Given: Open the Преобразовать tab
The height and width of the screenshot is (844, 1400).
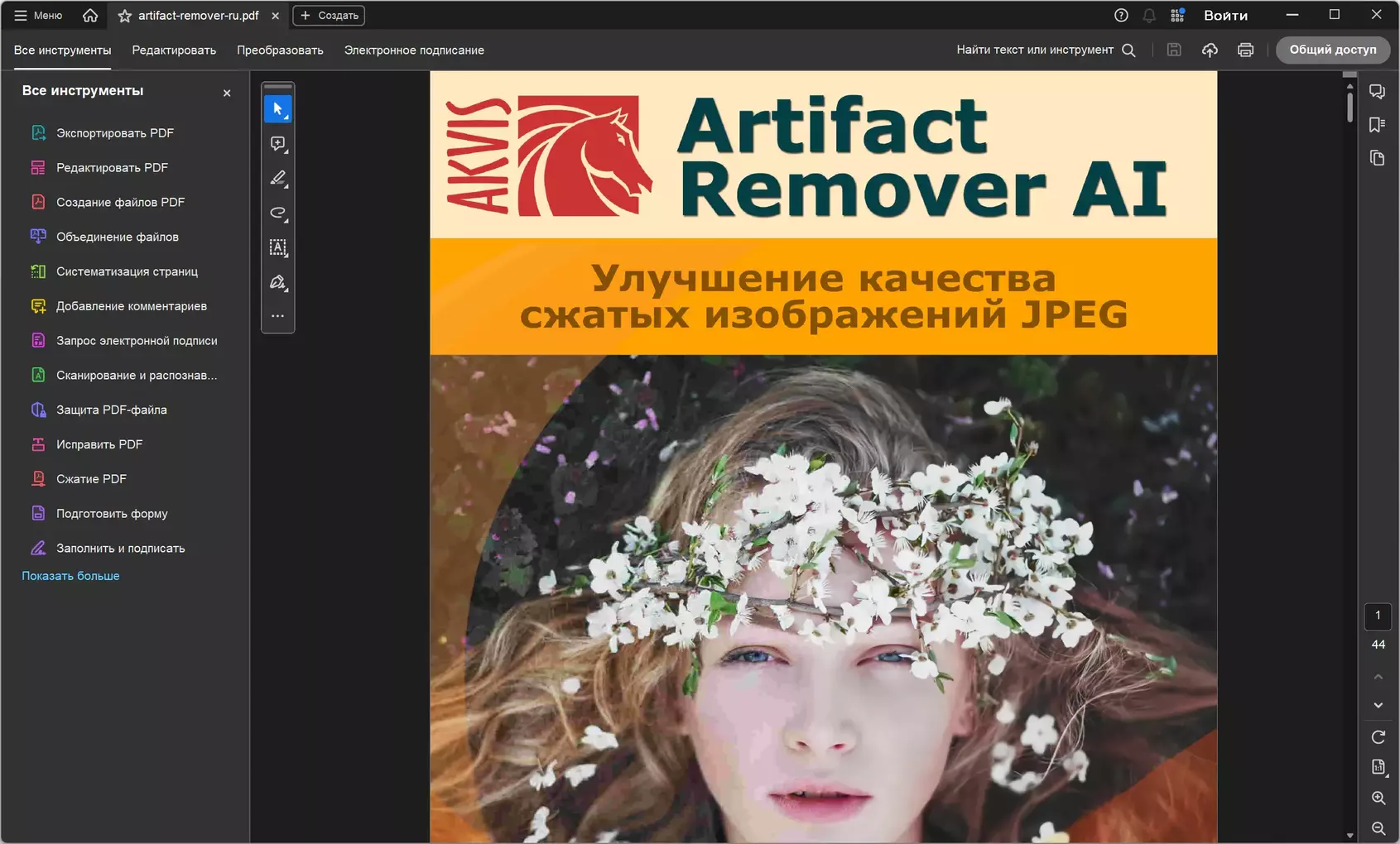Looking at the screenshot, I should (x=280, y=50).
